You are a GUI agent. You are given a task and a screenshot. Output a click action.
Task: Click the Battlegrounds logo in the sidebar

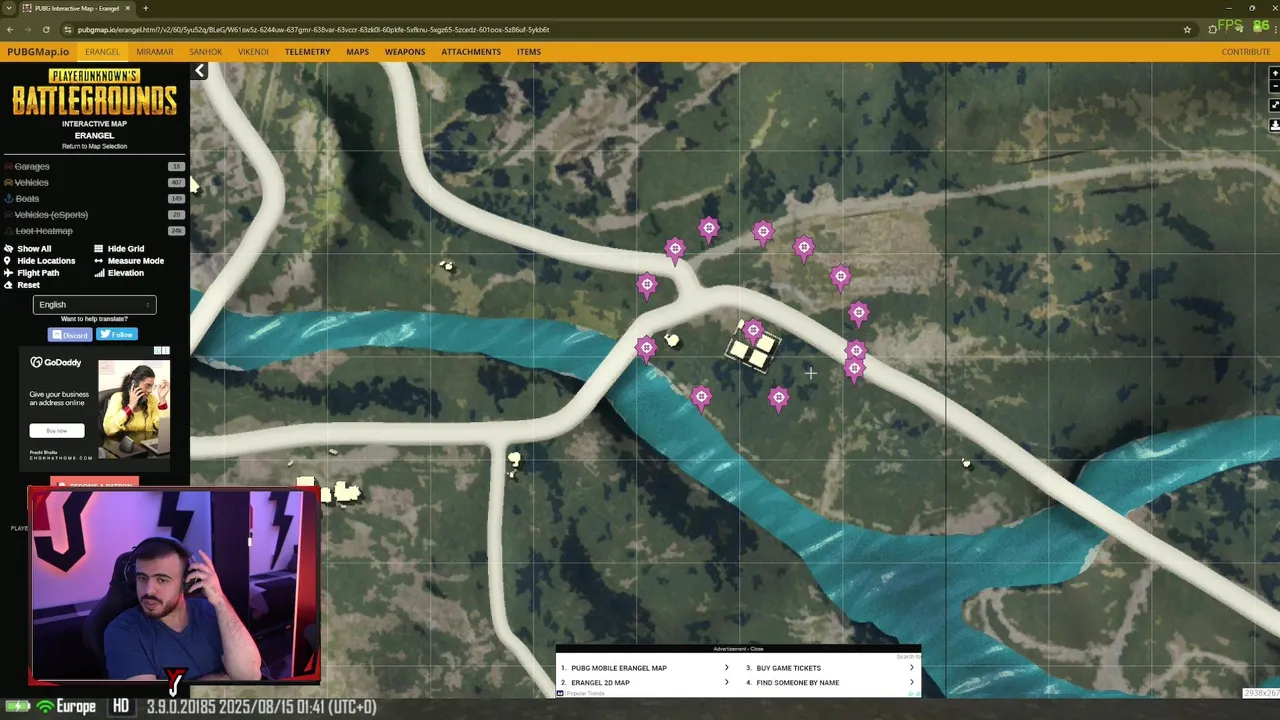[94, 93]
